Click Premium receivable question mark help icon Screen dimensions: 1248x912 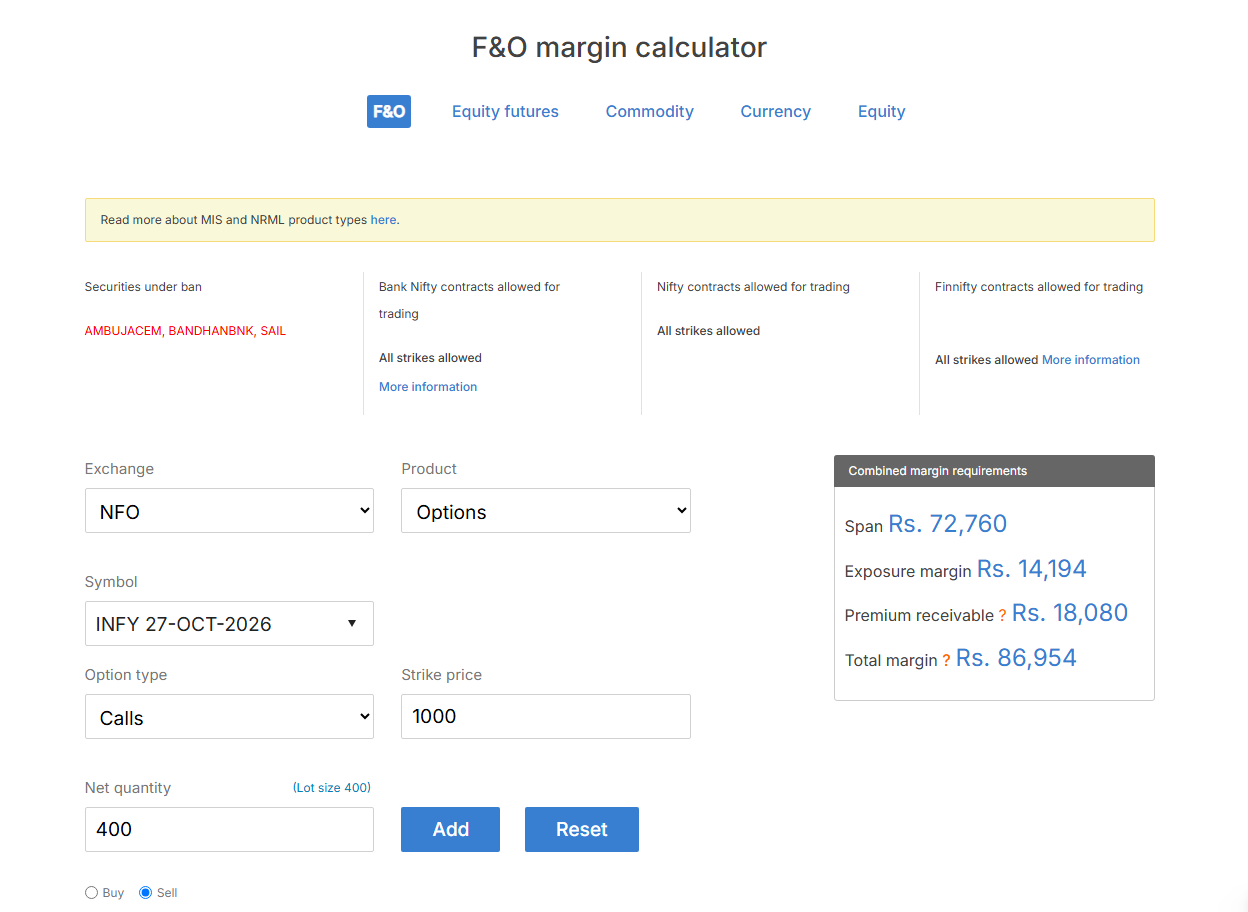(x=1002, y=616)
